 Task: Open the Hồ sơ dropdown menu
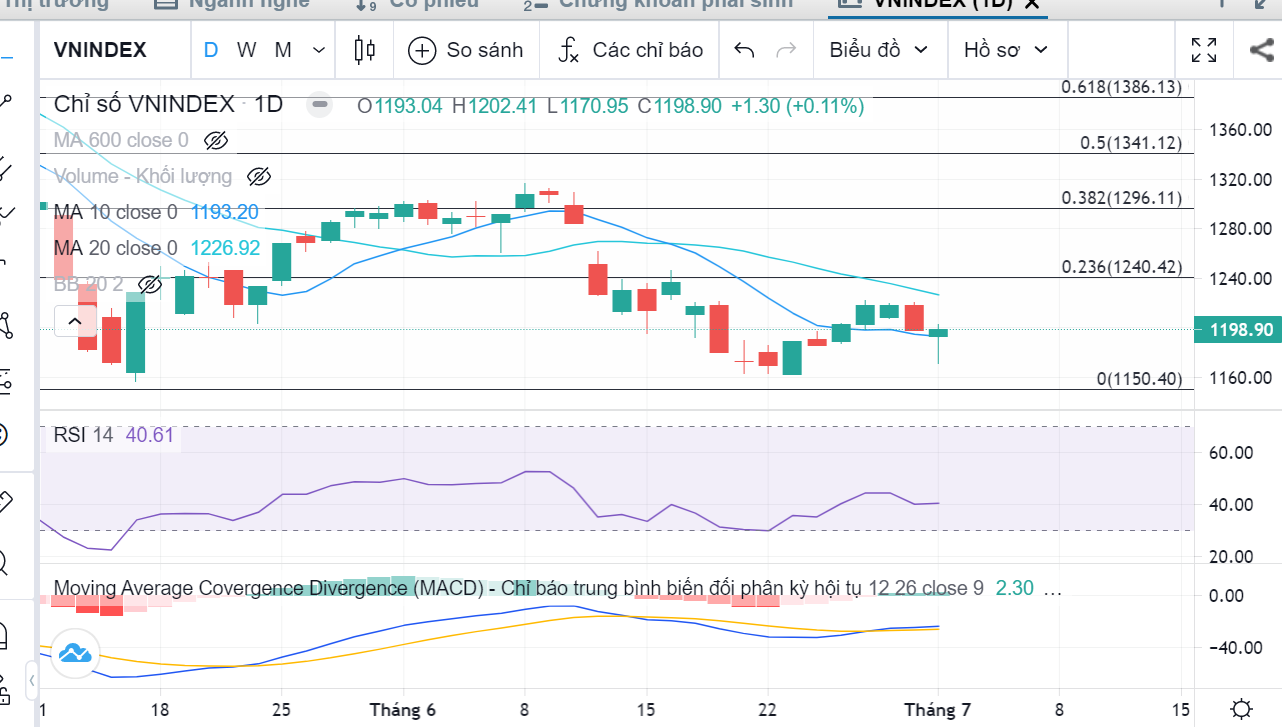(x=1005, y=50)
